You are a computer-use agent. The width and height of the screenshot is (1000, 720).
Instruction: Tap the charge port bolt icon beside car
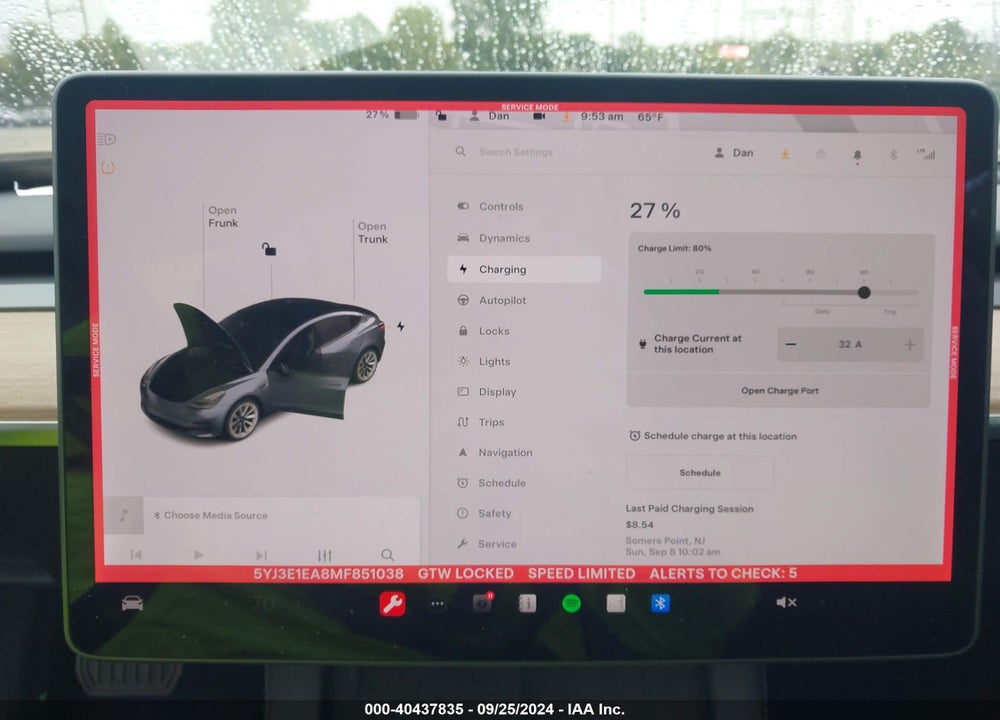(x=401, y=327)
